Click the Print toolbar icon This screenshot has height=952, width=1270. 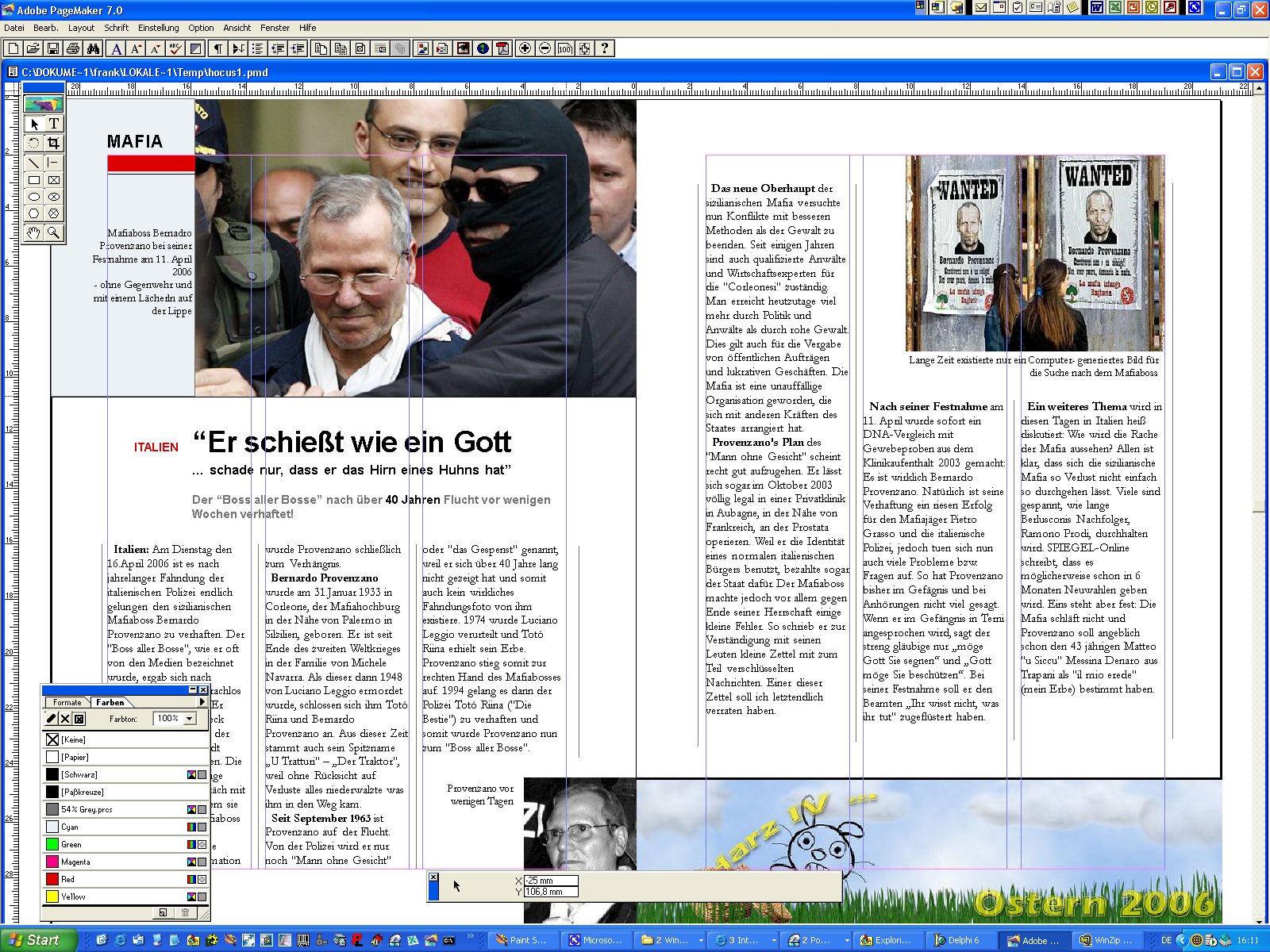click(x=73, y=48)
